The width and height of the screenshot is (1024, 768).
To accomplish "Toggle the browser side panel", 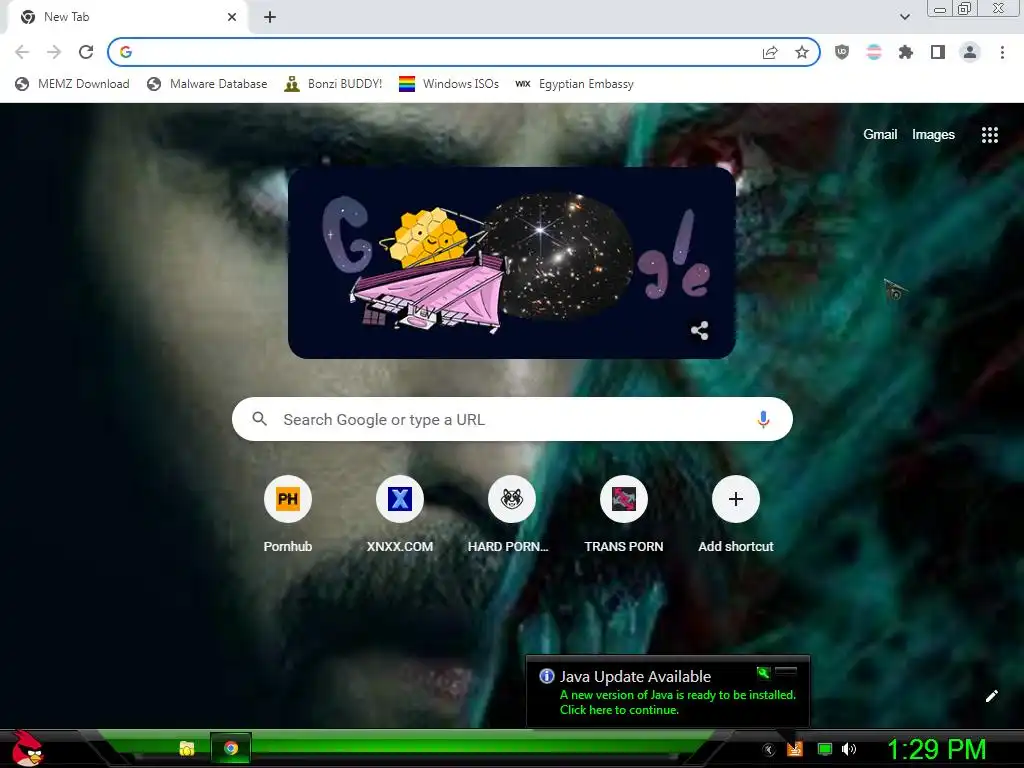I will (938, 52).
